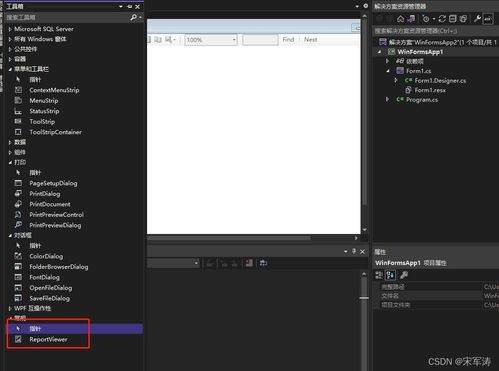
Task: Expand 所有 Windows 窗体 toolbox group
Action: tap(10, 39)
